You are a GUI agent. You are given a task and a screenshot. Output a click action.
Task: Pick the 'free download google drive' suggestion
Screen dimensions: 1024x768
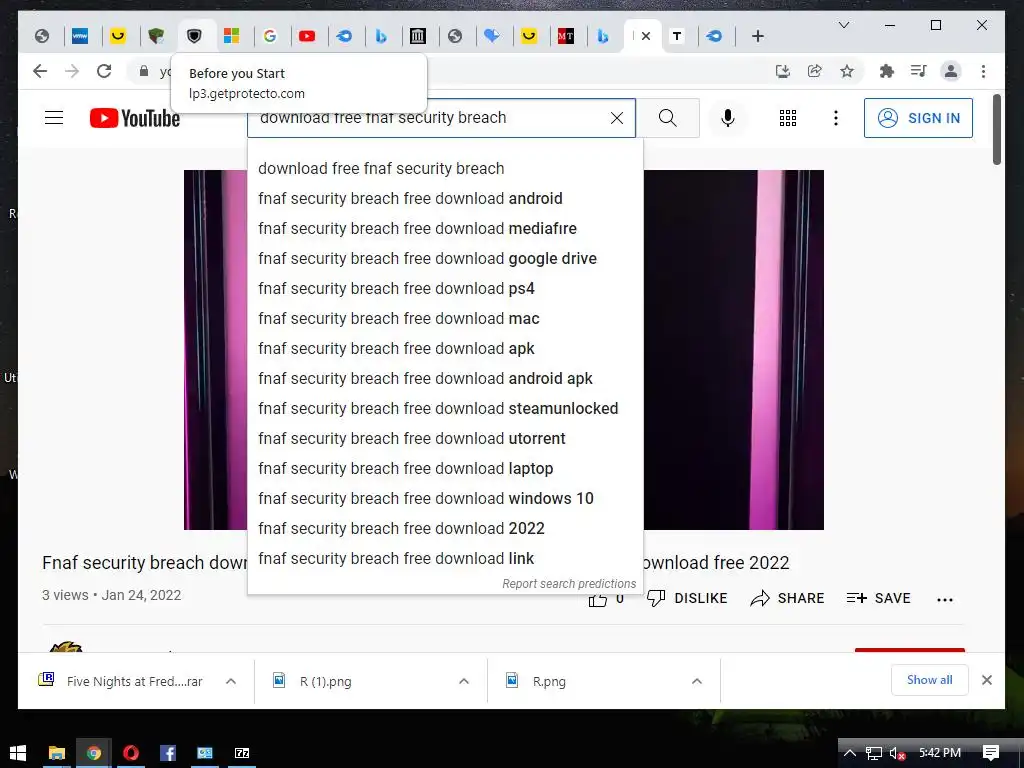click(x=445, y=259)
